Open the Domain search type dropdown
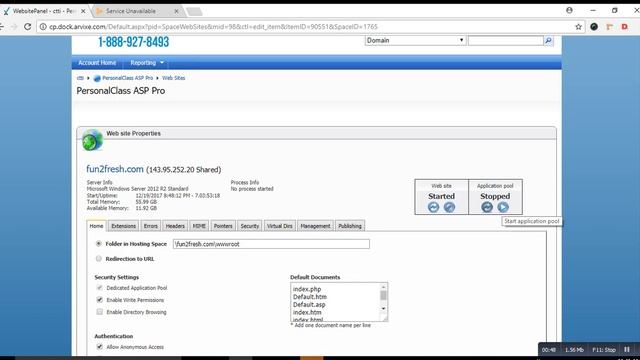This screenshot has width=640, height=360. tap(415, 40)
